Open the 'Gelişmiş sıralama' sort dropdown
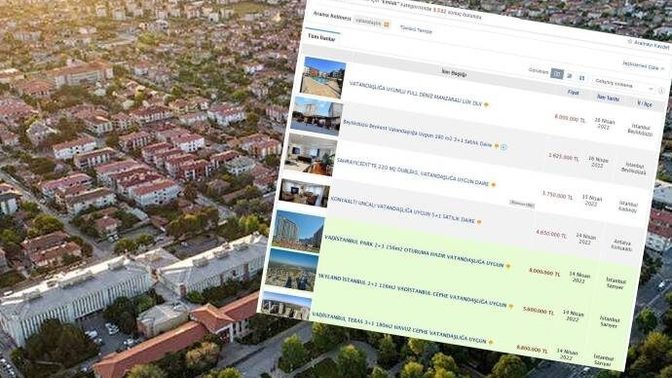Viewport: 672px width, 378px height. (x=624, y=85)
